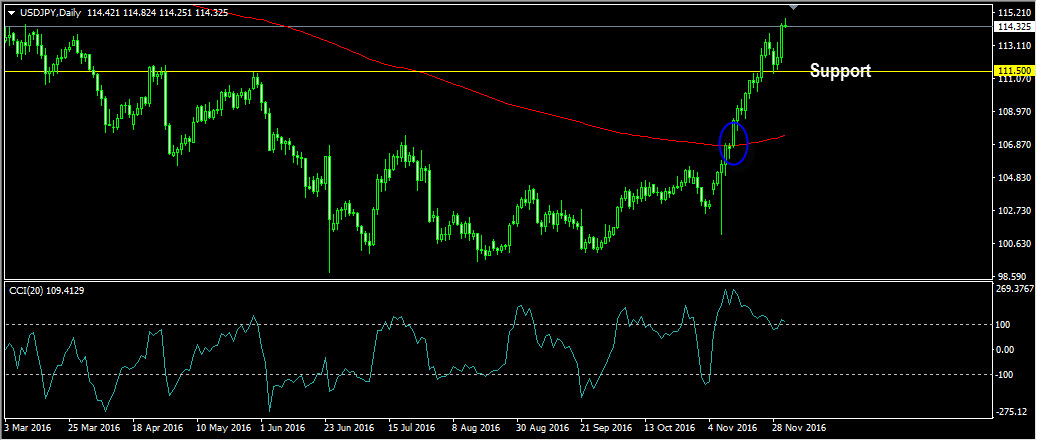1037x441 pixels.
Task: Click the 104.830 price scale value
Action: coord(1015,178)
